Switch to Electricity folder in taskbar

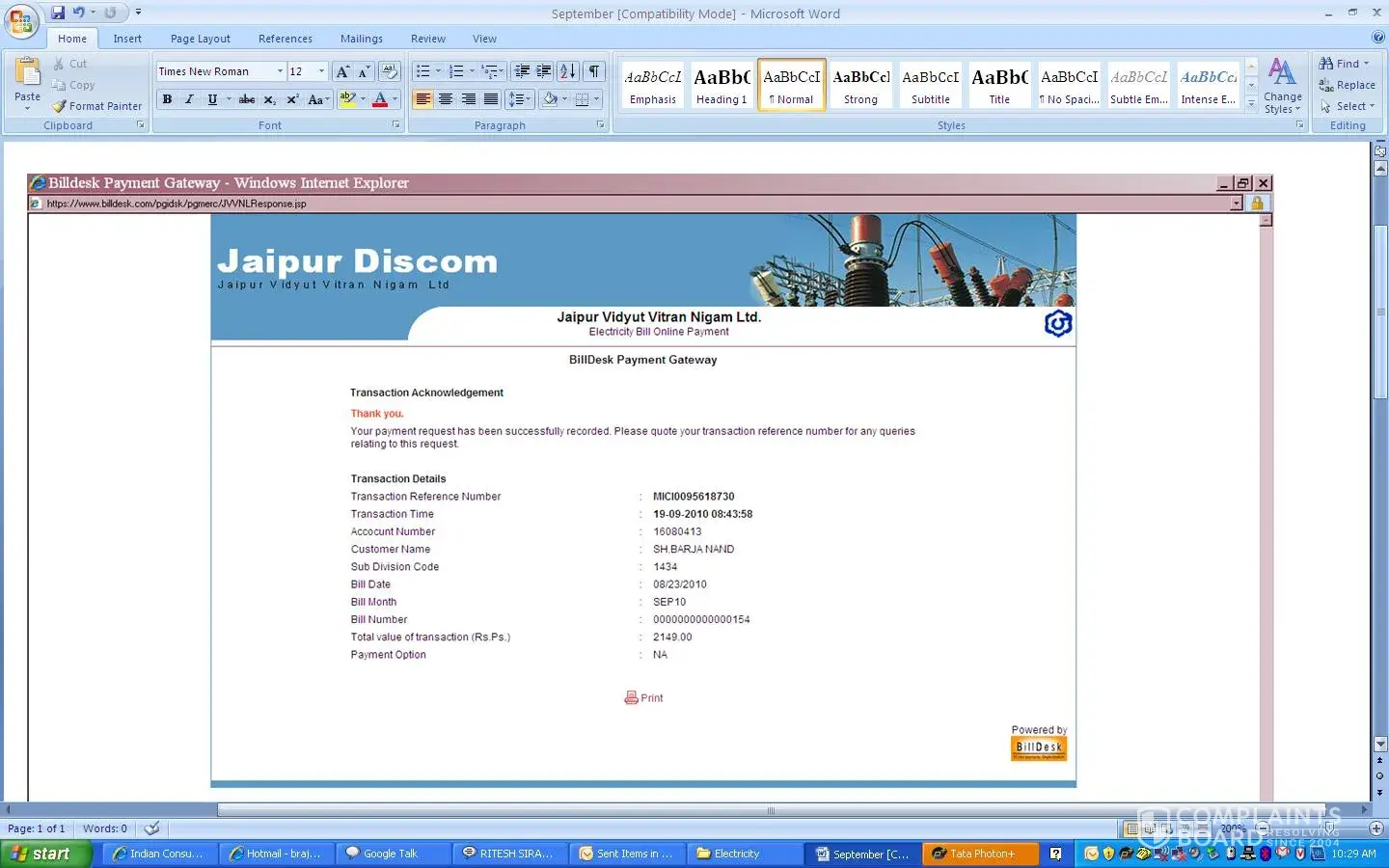tap(737, 854)
